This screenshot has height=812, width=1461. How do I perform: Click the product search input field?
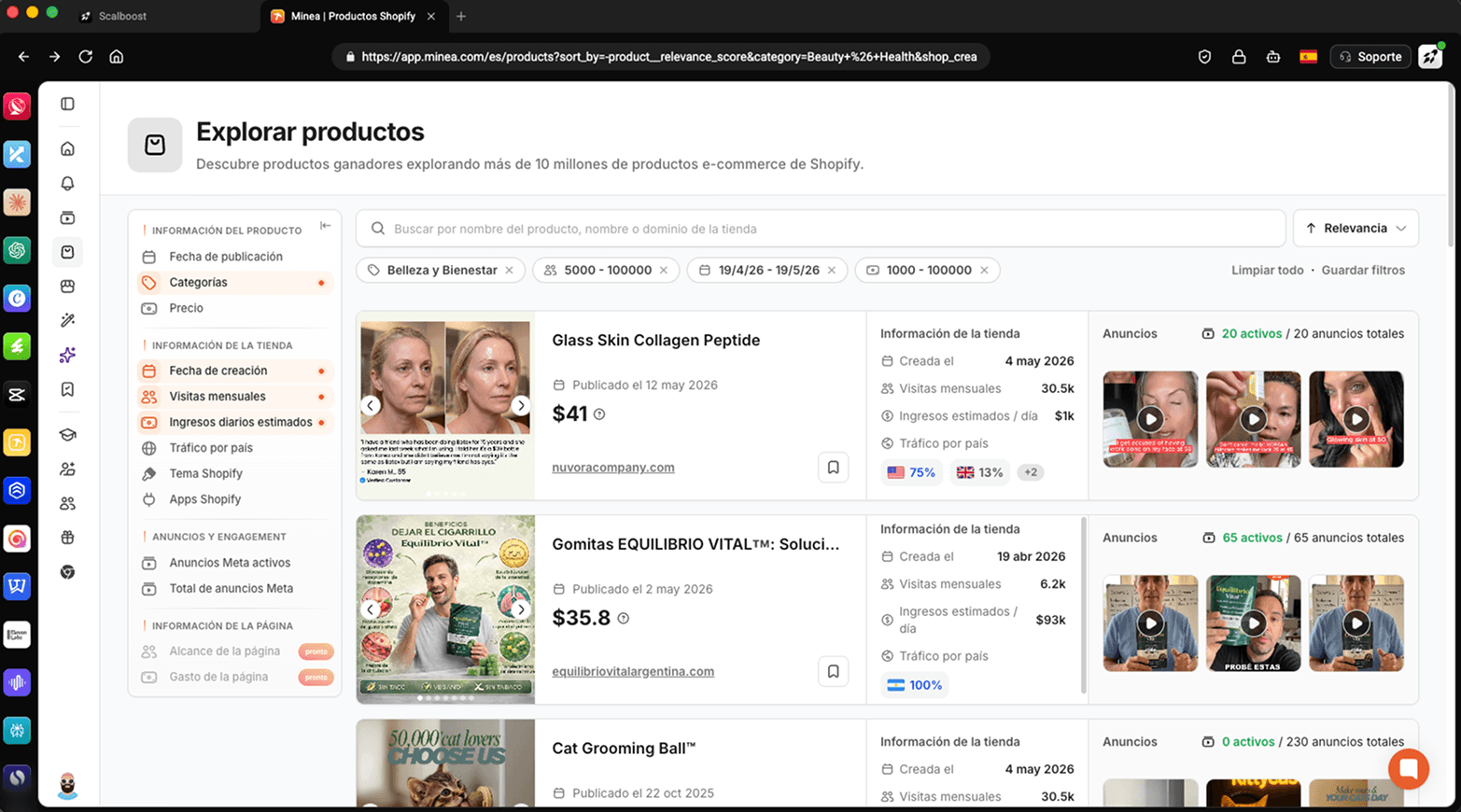pos(821,229)
